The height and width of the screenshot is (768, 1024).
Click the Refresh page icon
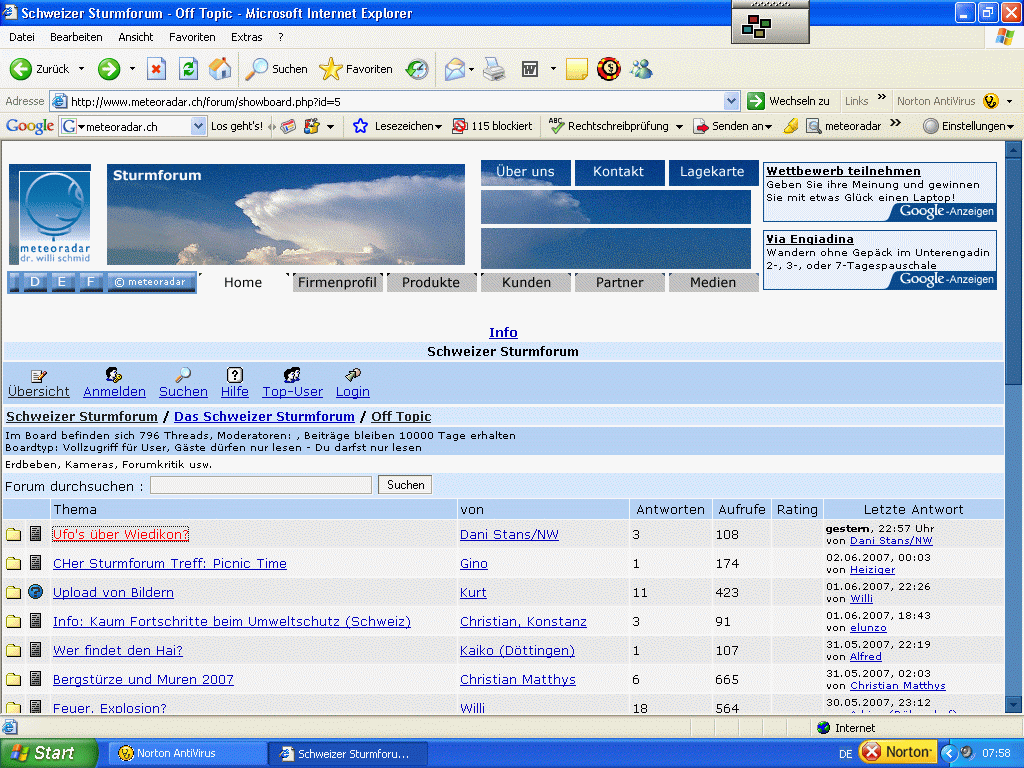188,69
